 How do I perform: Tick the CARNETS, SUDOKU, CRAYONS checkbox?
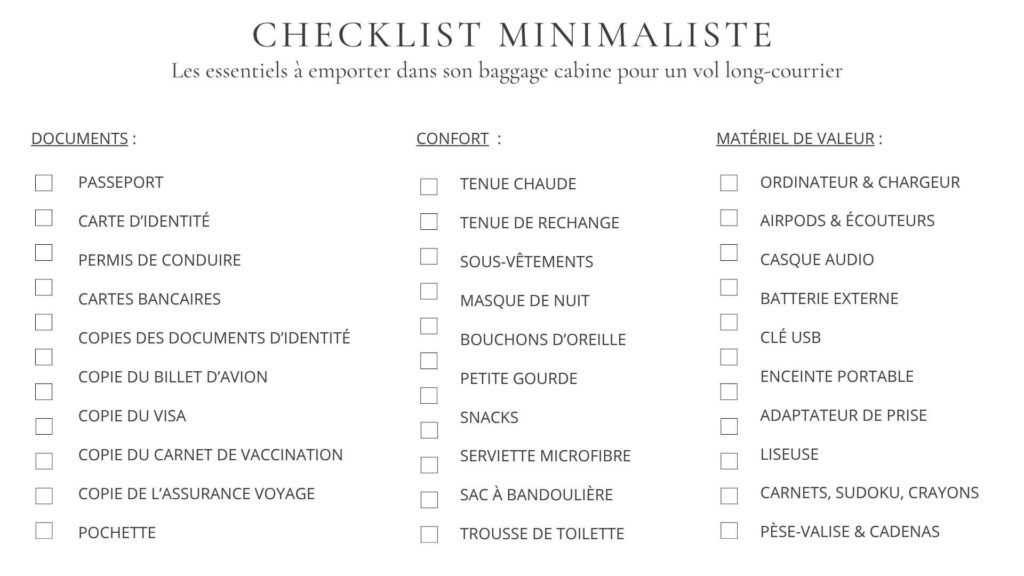[x=729, y=496]
